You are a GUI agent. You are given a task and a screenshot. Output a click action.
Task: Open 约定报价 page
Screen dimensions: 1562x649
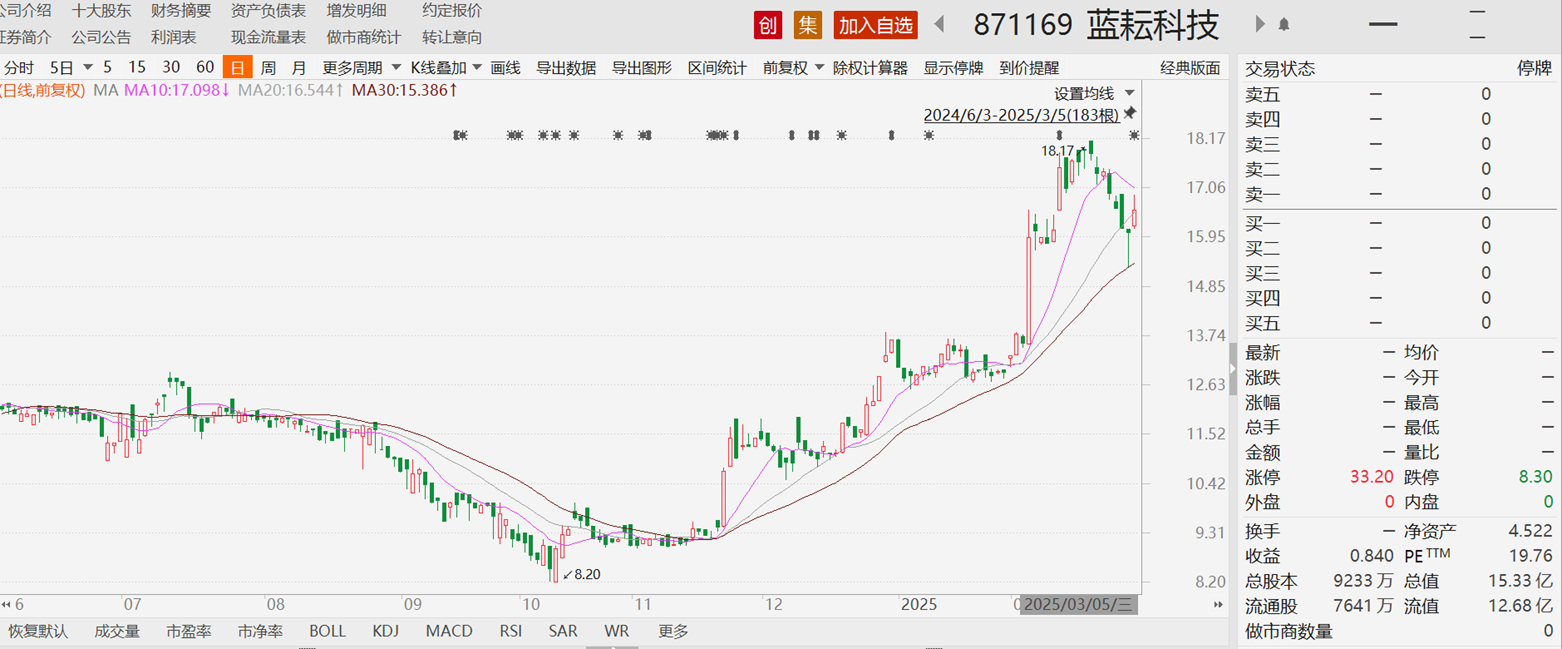452,10
